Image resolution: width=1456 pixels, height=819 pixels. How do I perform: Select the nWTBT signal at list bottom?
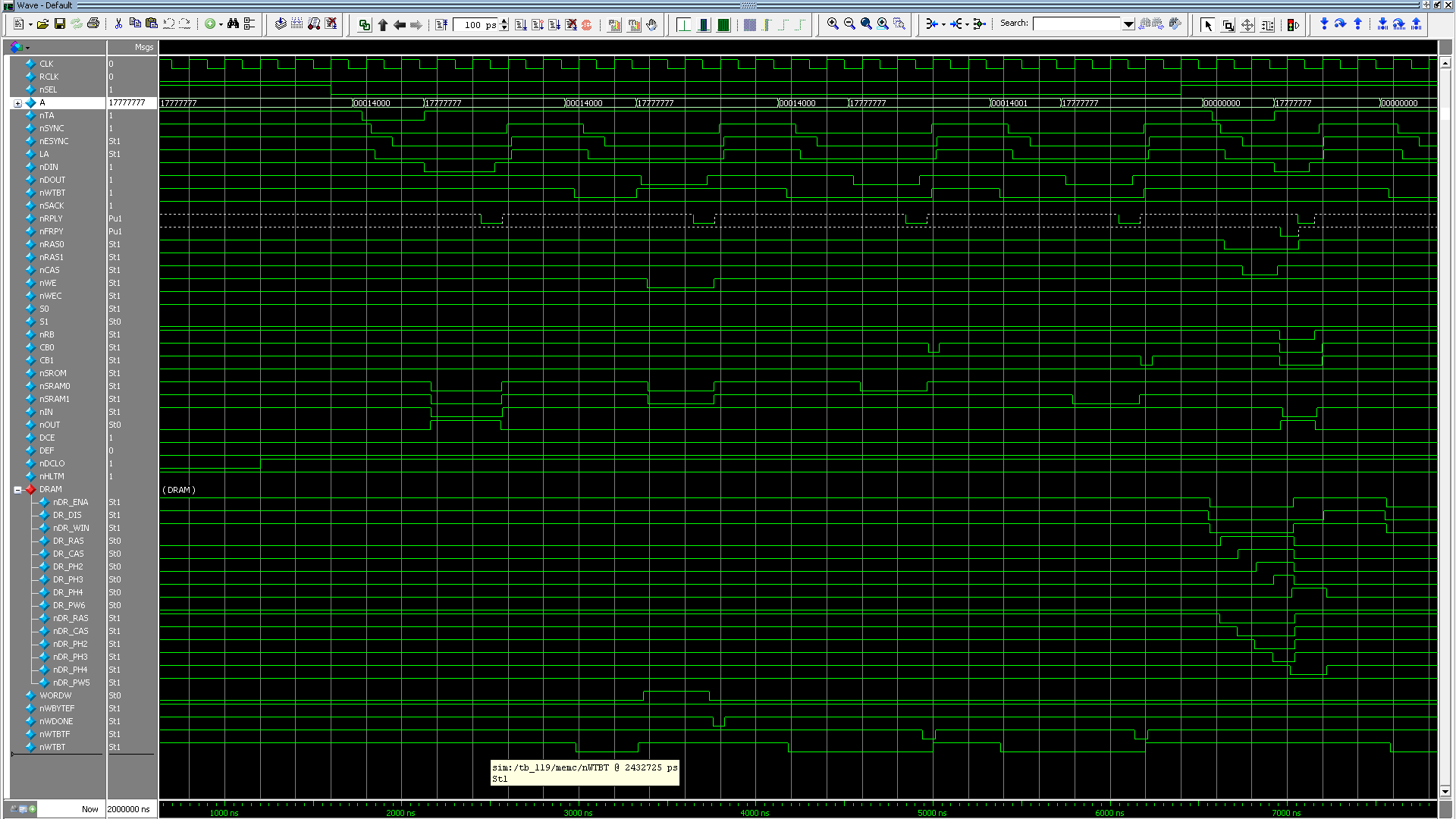[x=52, y=747]
